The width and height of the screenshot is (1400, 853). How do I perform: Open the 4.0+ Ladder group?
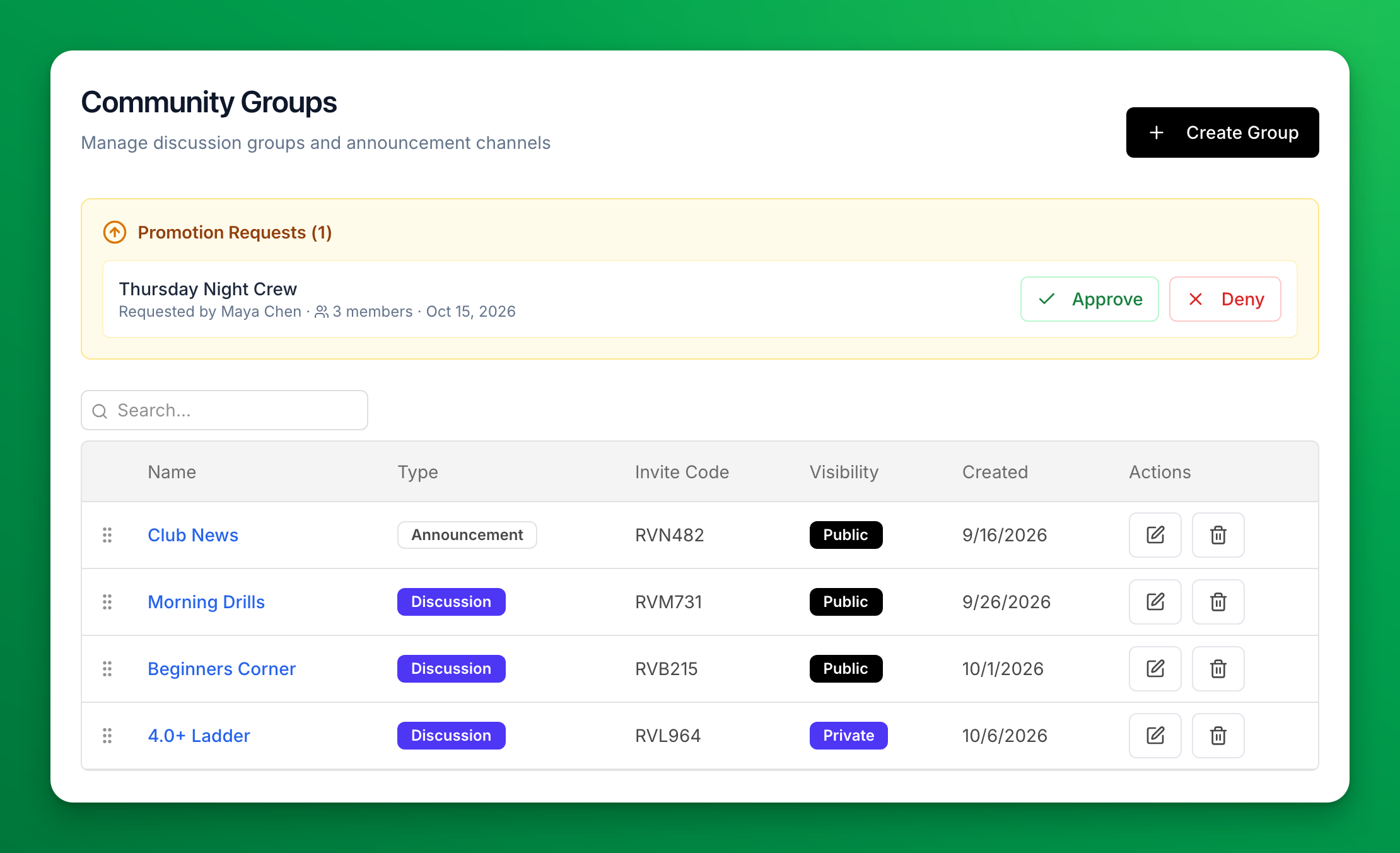pos(199,736)
